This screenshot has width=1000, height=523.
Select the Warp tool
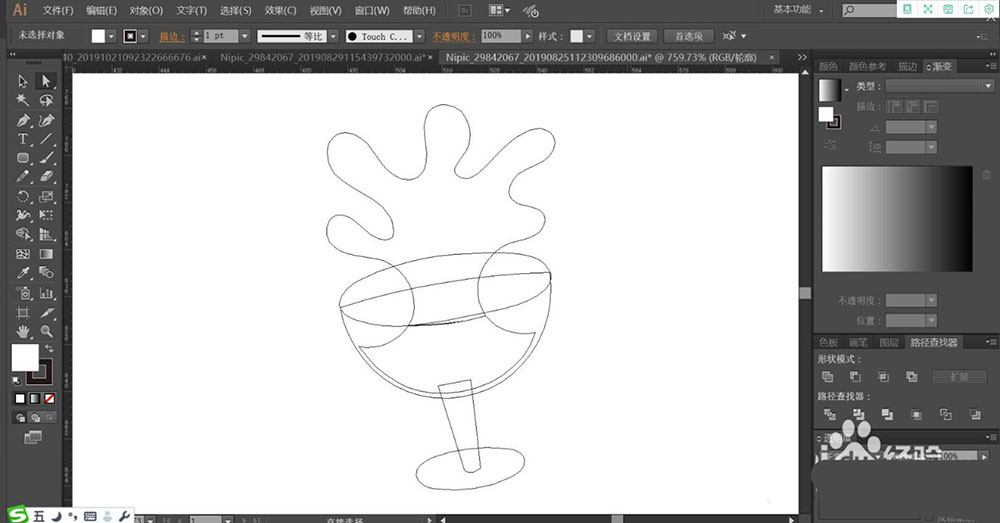point(23,216)
